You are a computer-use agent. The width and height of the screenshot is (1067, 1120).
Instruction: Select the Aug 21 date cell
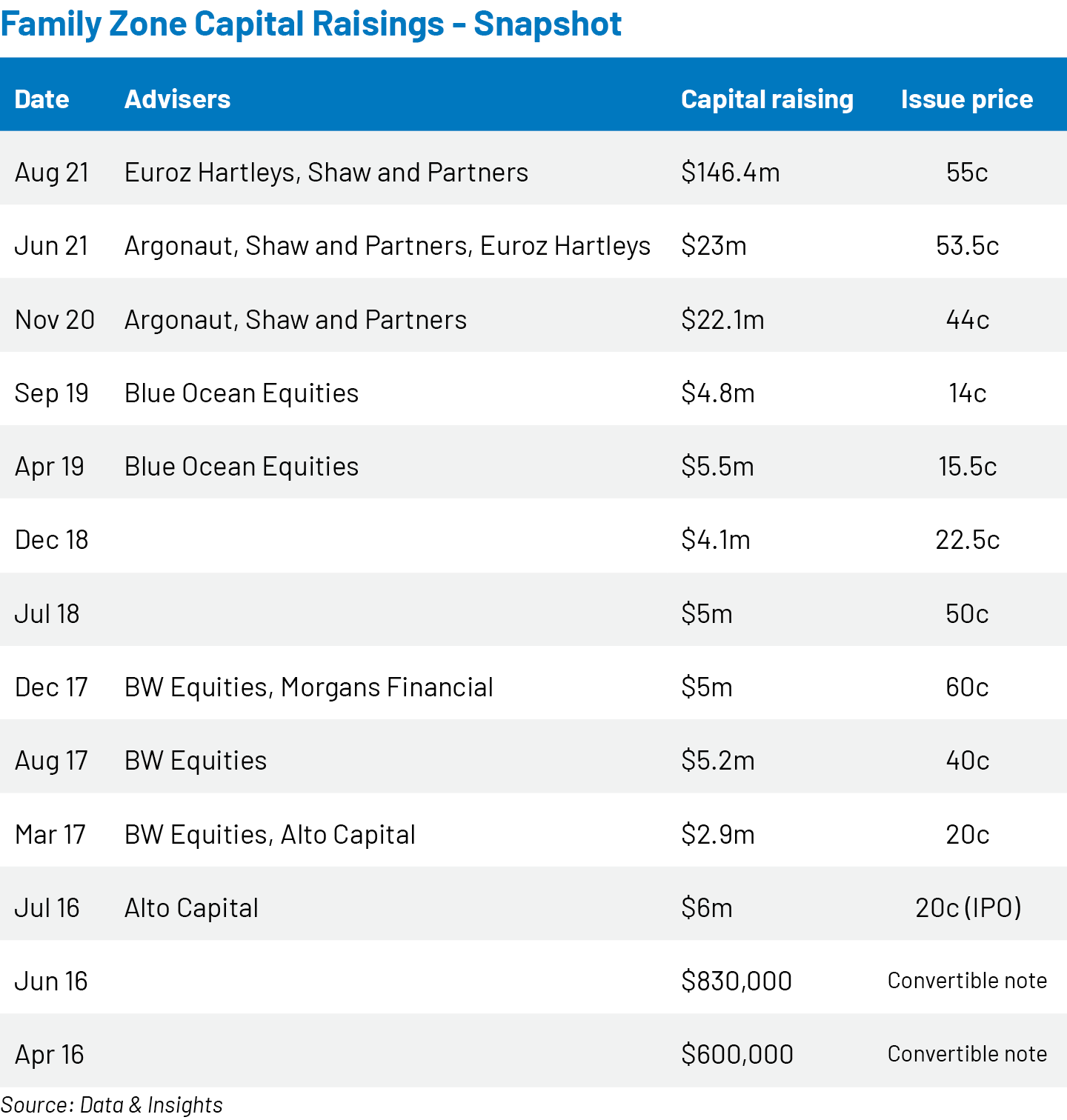coord(52,173)
